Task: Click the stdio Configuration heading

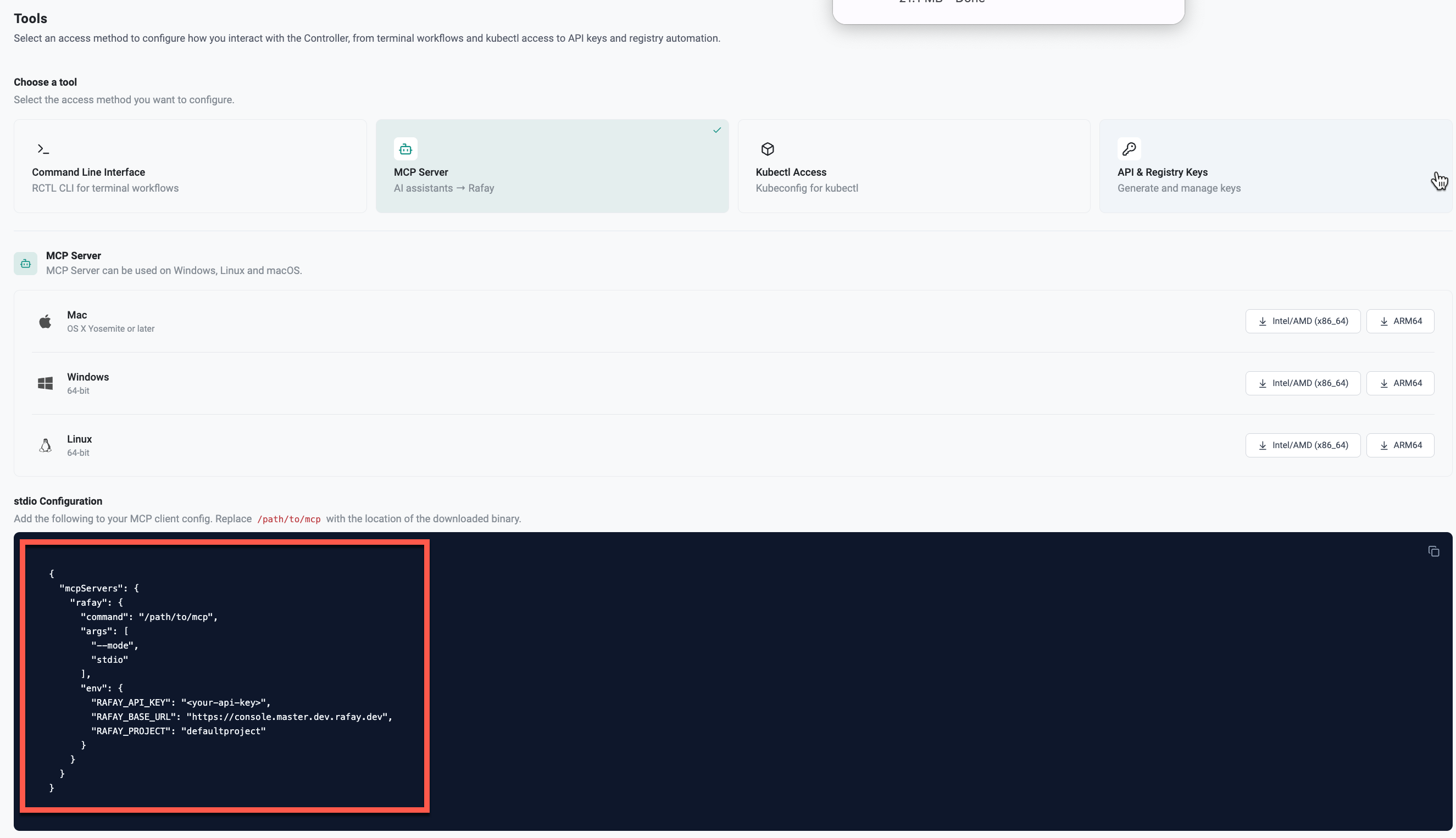Action: click(x=58, y=501)
